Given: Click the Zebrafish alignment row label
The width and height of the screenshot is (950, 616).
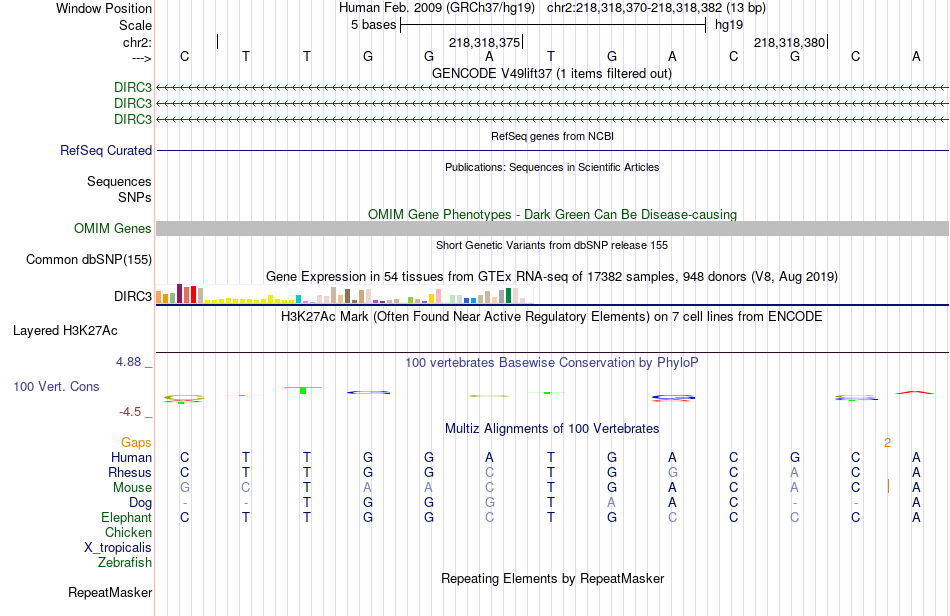Looking at the screenshot, I should coord(125,563).
